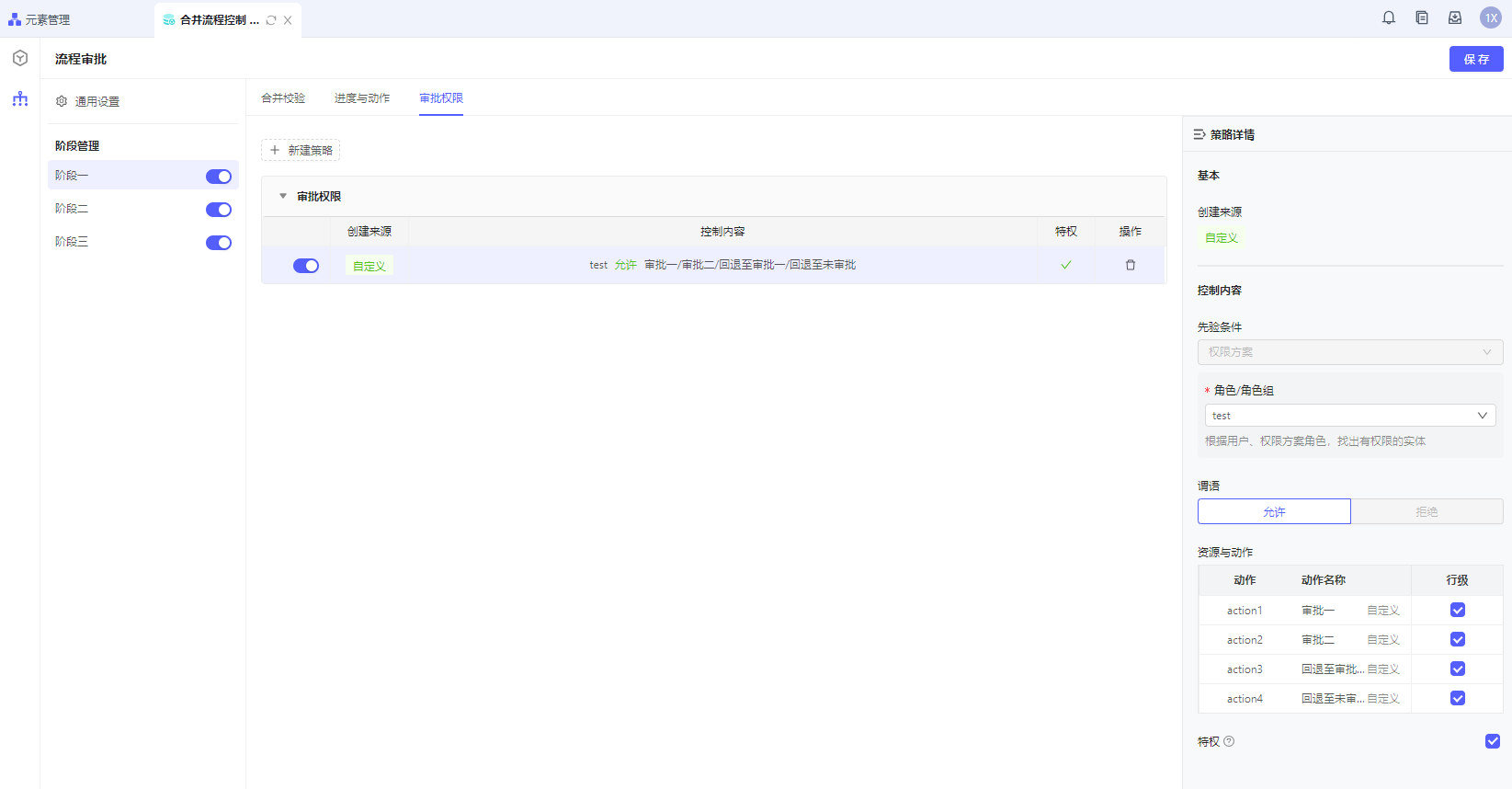Open the 角色/角色组 dropdown showing test
This screenshot has height=789, width=1512.
(x=1349, y=416)
